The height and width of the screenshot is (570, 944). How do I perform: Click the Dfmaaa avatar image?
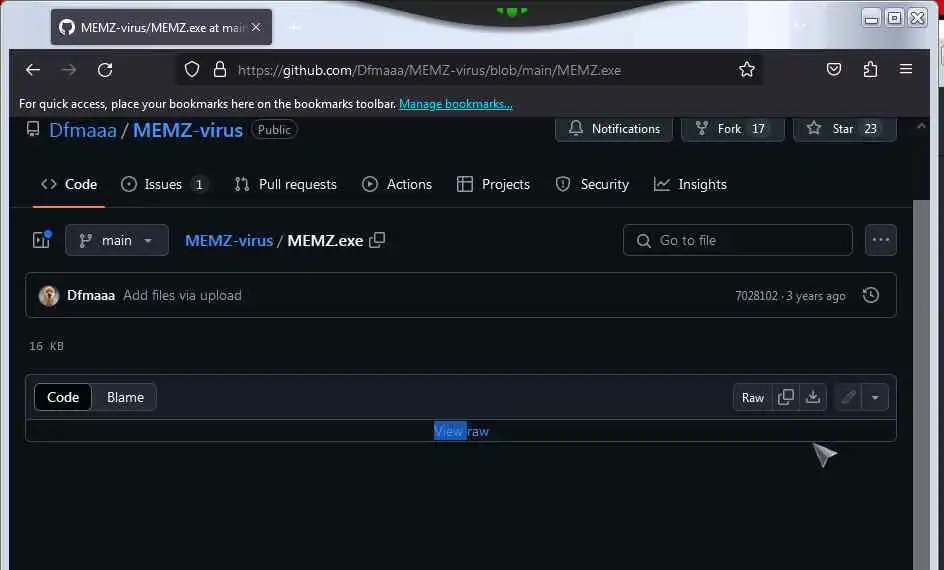click(x=49, y=296)
